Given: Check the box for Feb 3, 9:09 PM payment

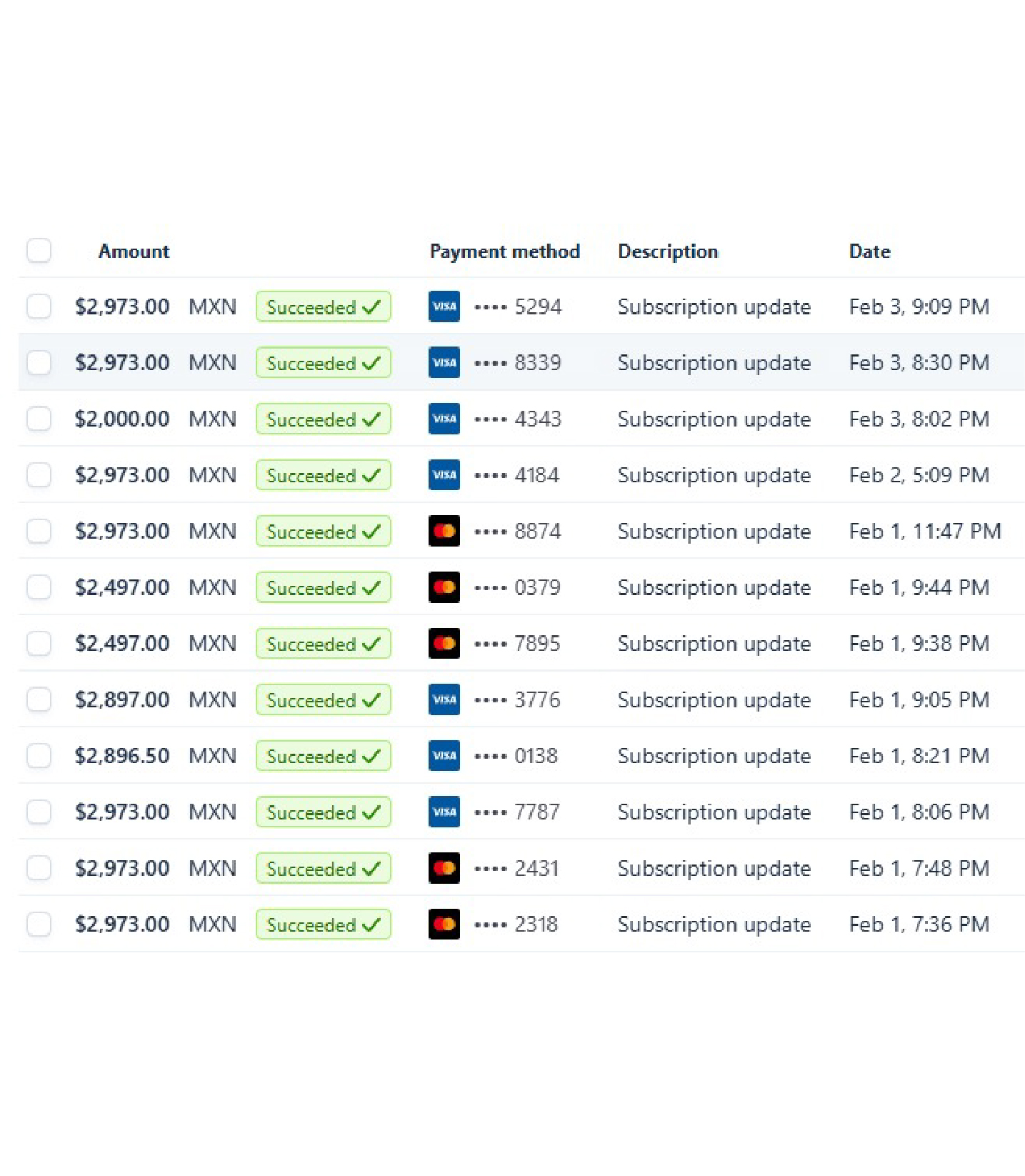Looking at the screenshot, I should pyautogui.click(x=39, y=307).
